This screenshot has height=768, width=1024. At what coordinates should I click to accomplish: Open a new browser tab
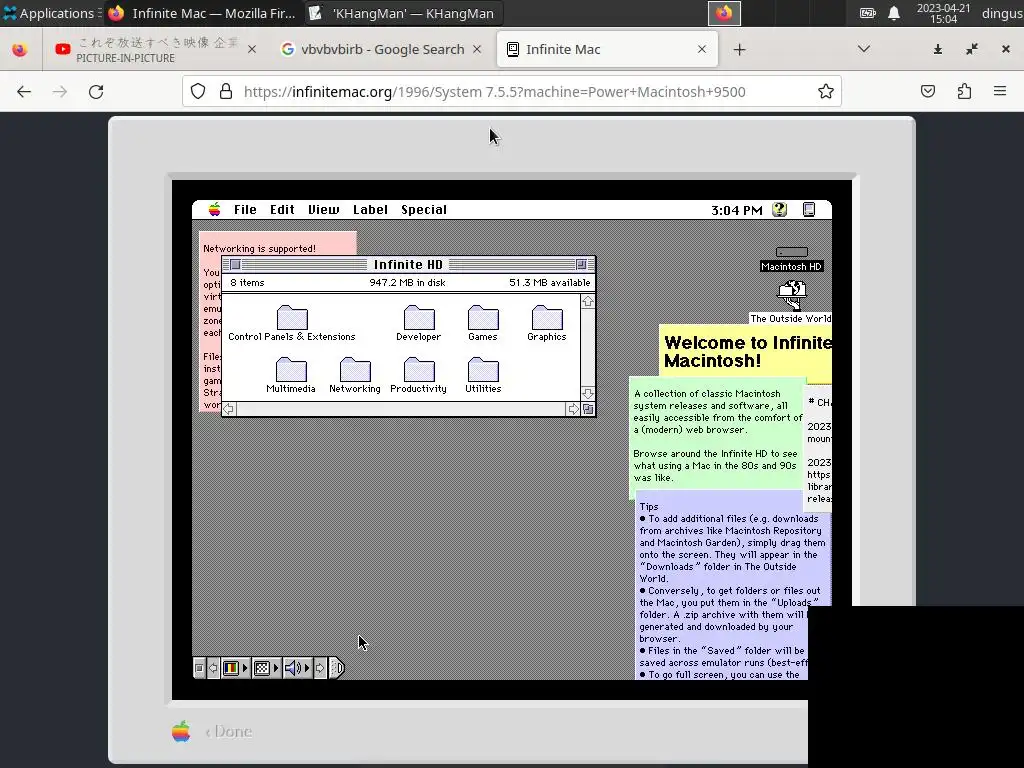tap(739, 50)
